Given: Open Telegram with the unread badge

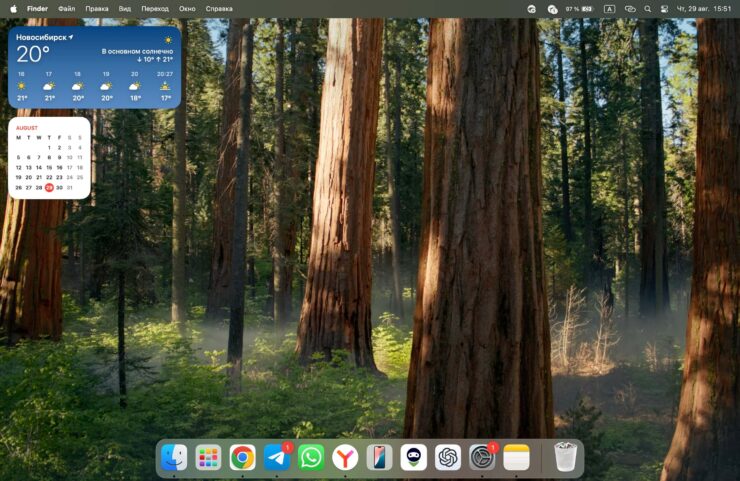Looking at the screenshot, I should [277, 457].
